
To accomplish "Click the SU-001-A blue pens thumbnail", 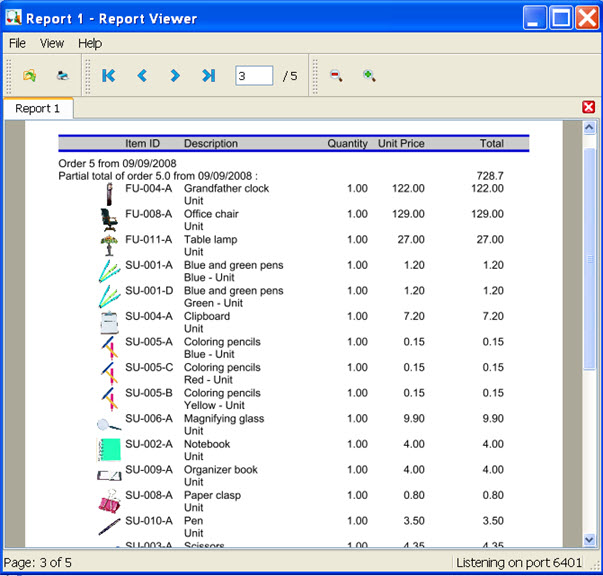I will point(109,271).
